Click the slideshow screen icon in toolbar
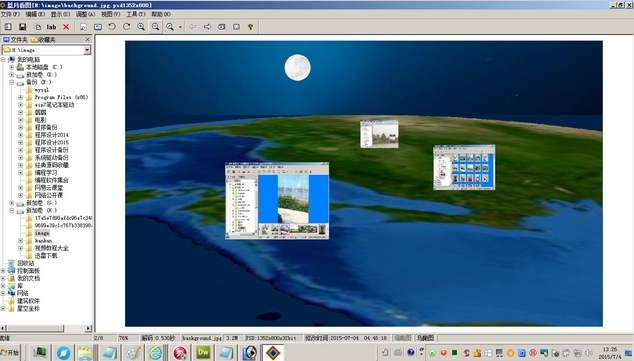The height and width of the screenshot is (361, 634). click(x=97, y=27)
